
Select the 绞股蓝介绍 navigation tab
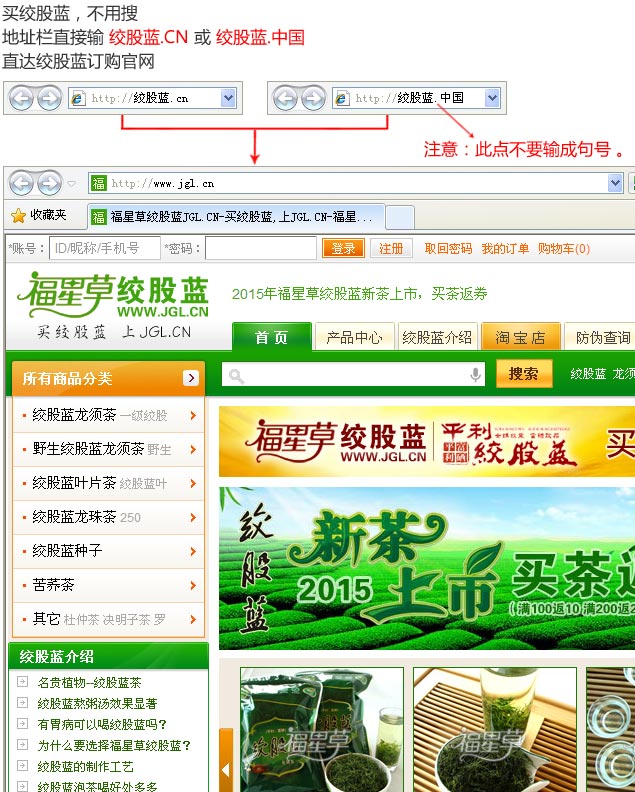click(437, 336)
